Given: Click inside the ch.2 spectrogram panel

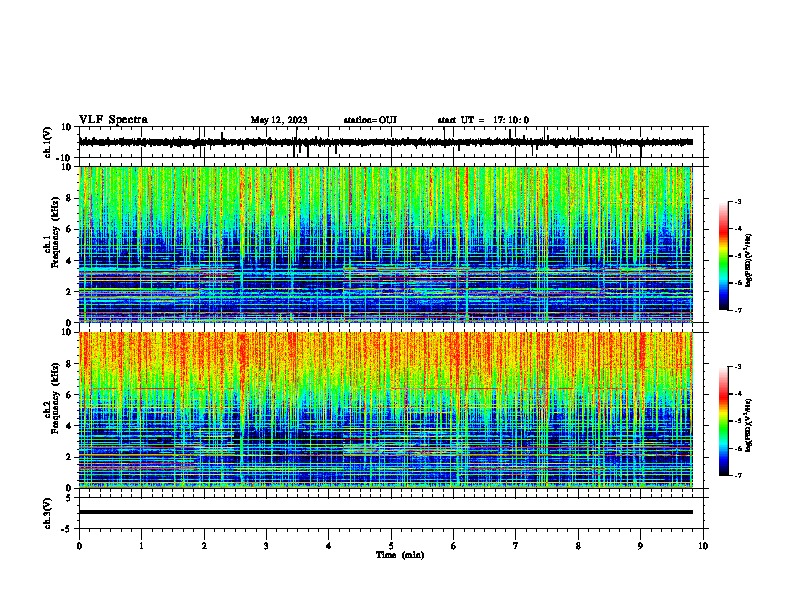Looking at the screenshot, I should 386,410.
